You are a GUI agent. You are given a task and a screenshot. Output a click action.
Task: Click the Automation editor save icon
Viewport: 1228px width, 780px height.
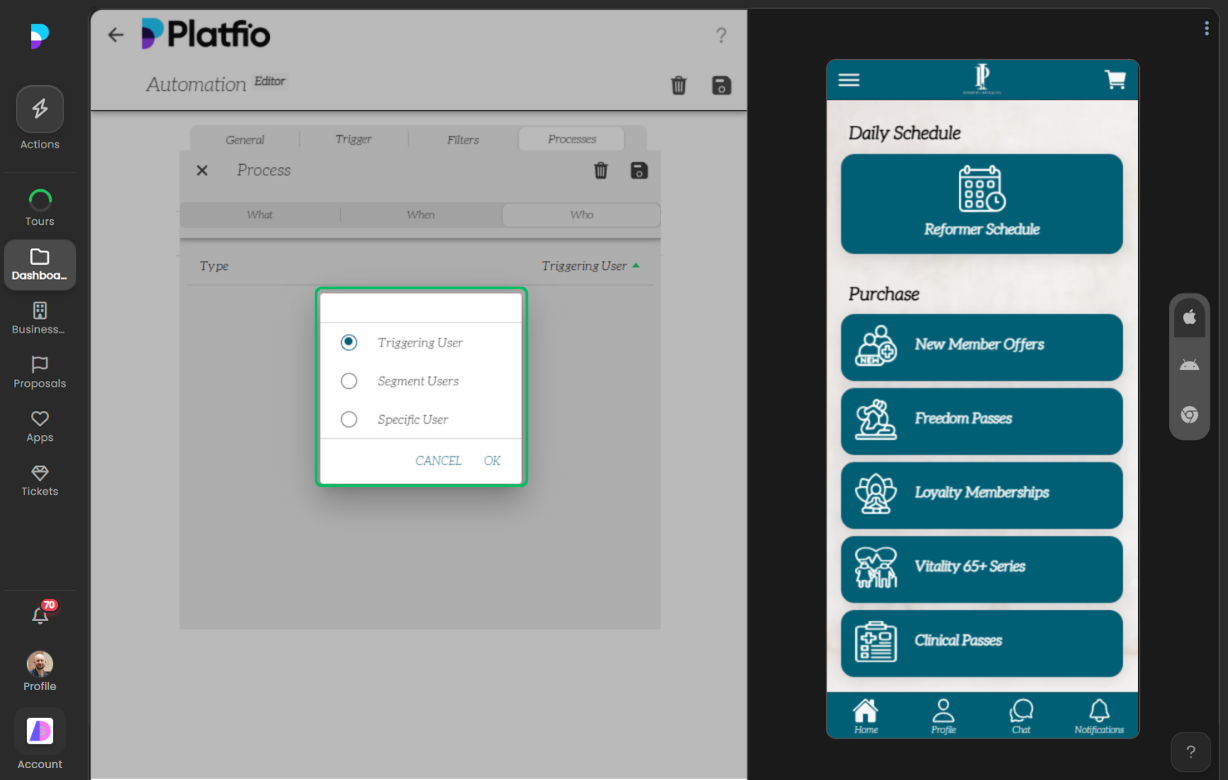(721, 85)
